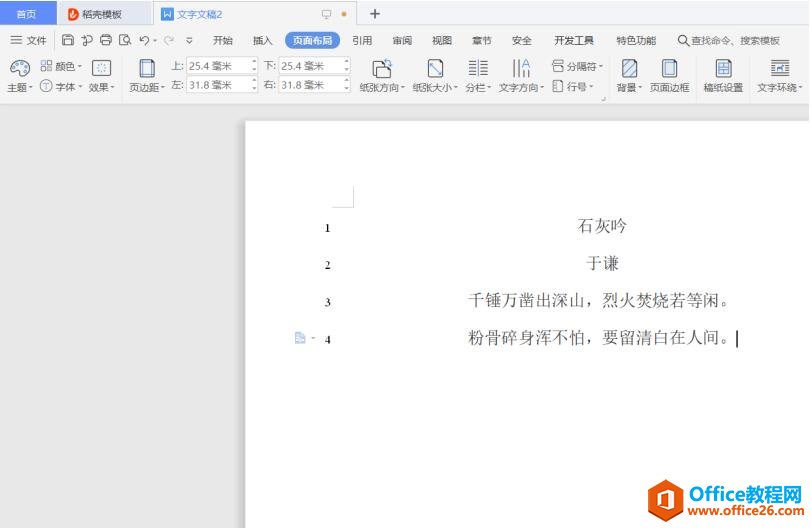Image resolution: width=811 pixels, height=528 pixels.
Task: Click the export to PDF icon beside Save
Action: [x=87, y=40]
